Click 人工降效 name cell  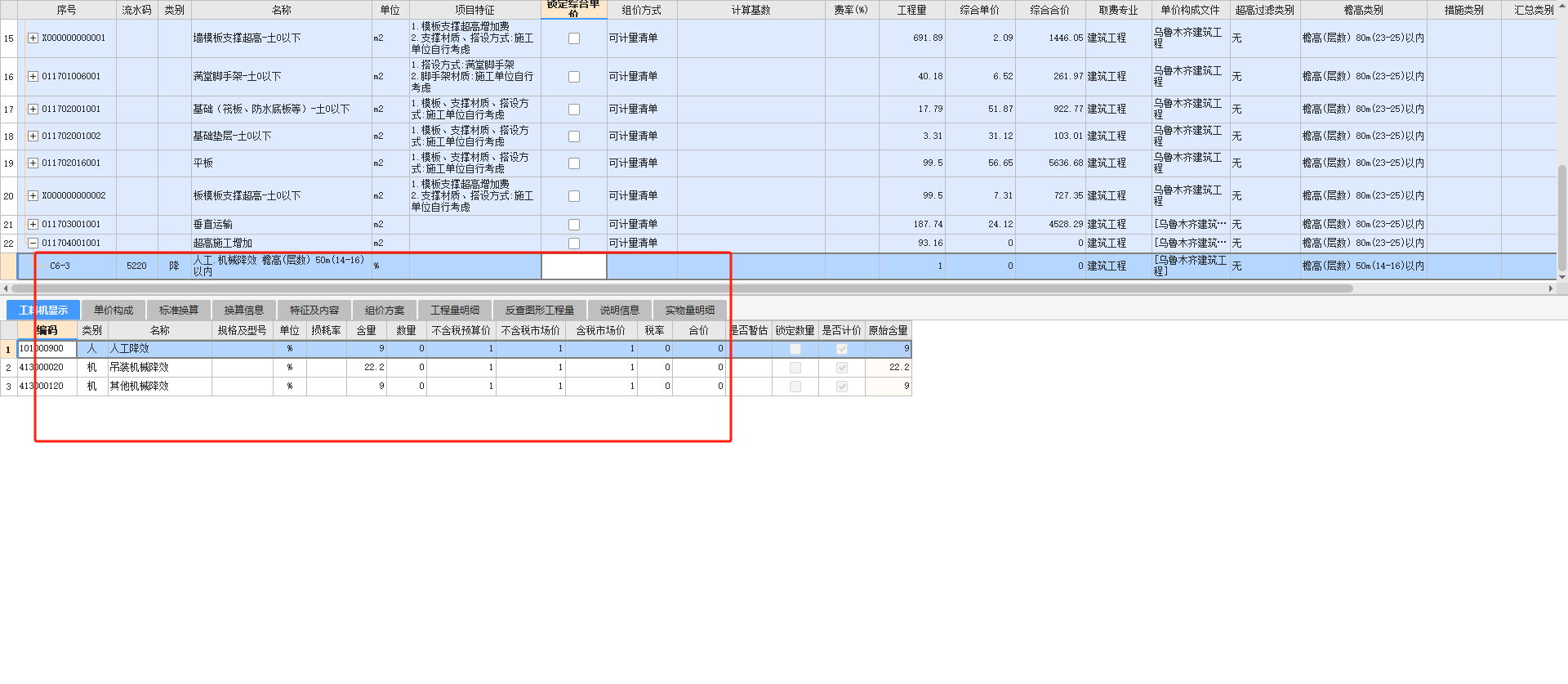(x=160, y=349)
